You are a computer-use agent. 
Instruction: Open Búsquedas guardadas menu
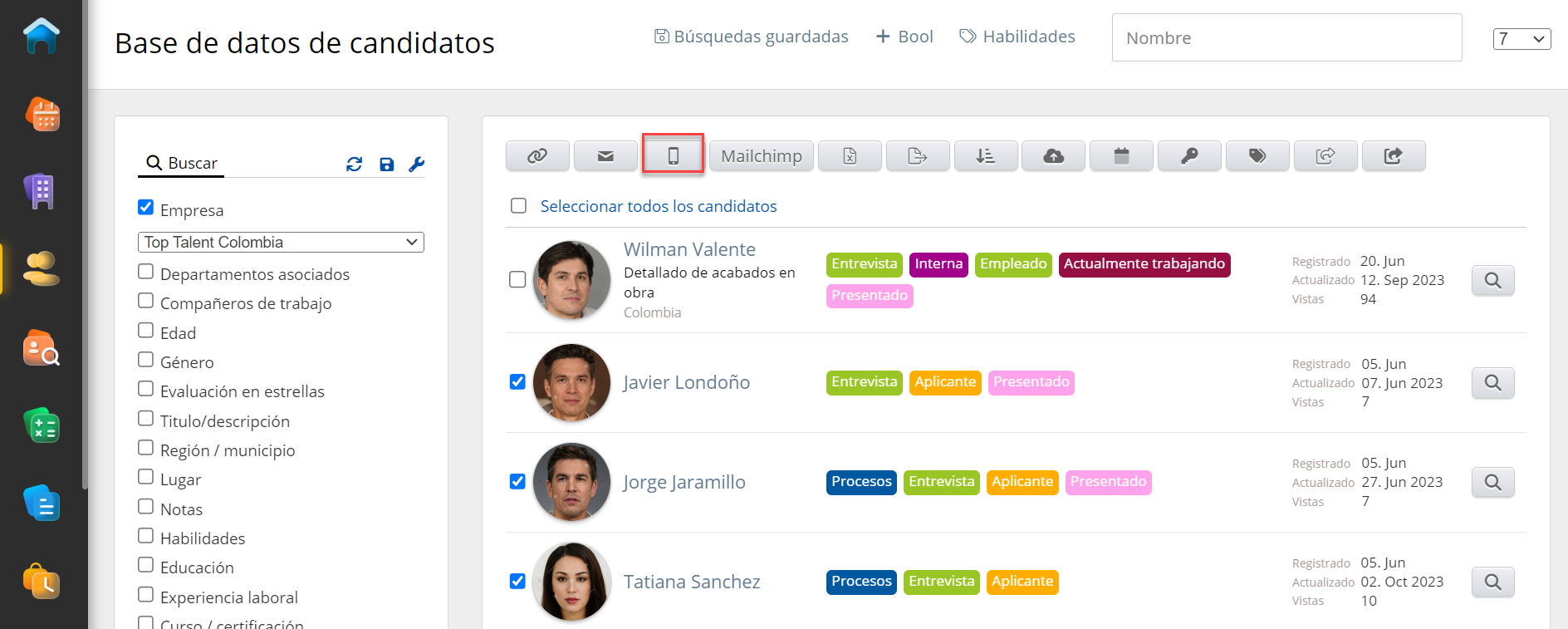click(x=752, y=37)
